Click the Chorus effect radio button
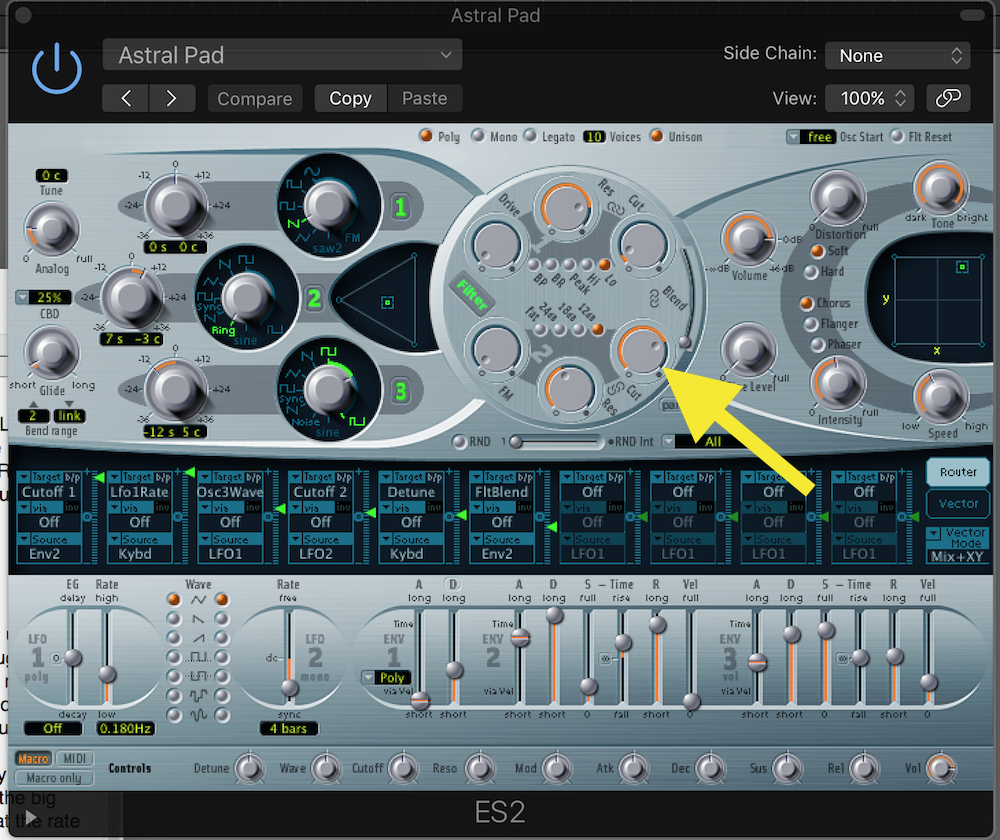1000x840 pixels. (806, 303)
